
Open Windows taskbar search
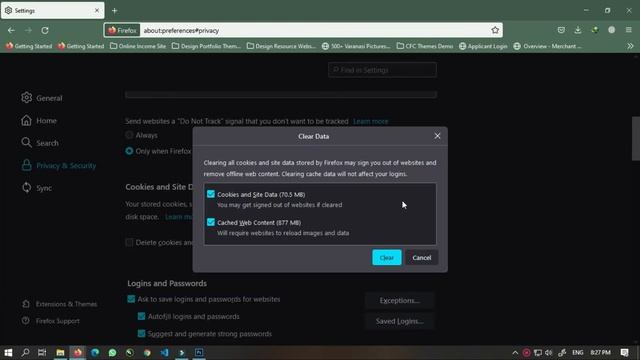(x=25, y=352)
